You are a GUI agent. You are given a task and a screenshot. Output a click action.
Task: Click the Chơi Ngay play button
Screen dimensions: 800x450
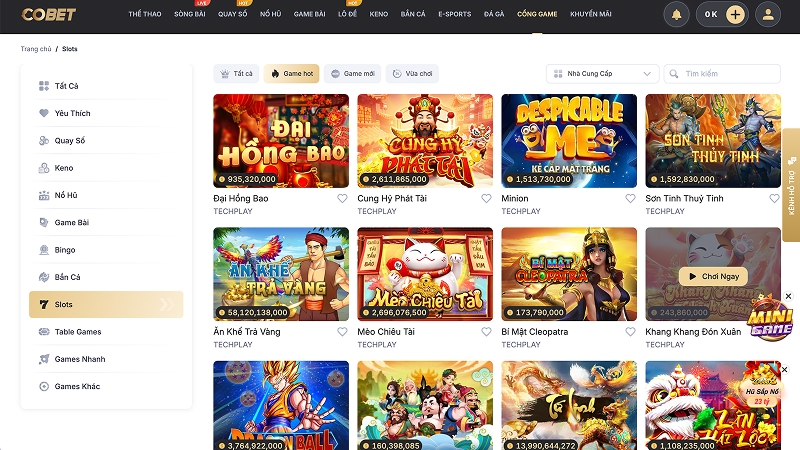713,277
